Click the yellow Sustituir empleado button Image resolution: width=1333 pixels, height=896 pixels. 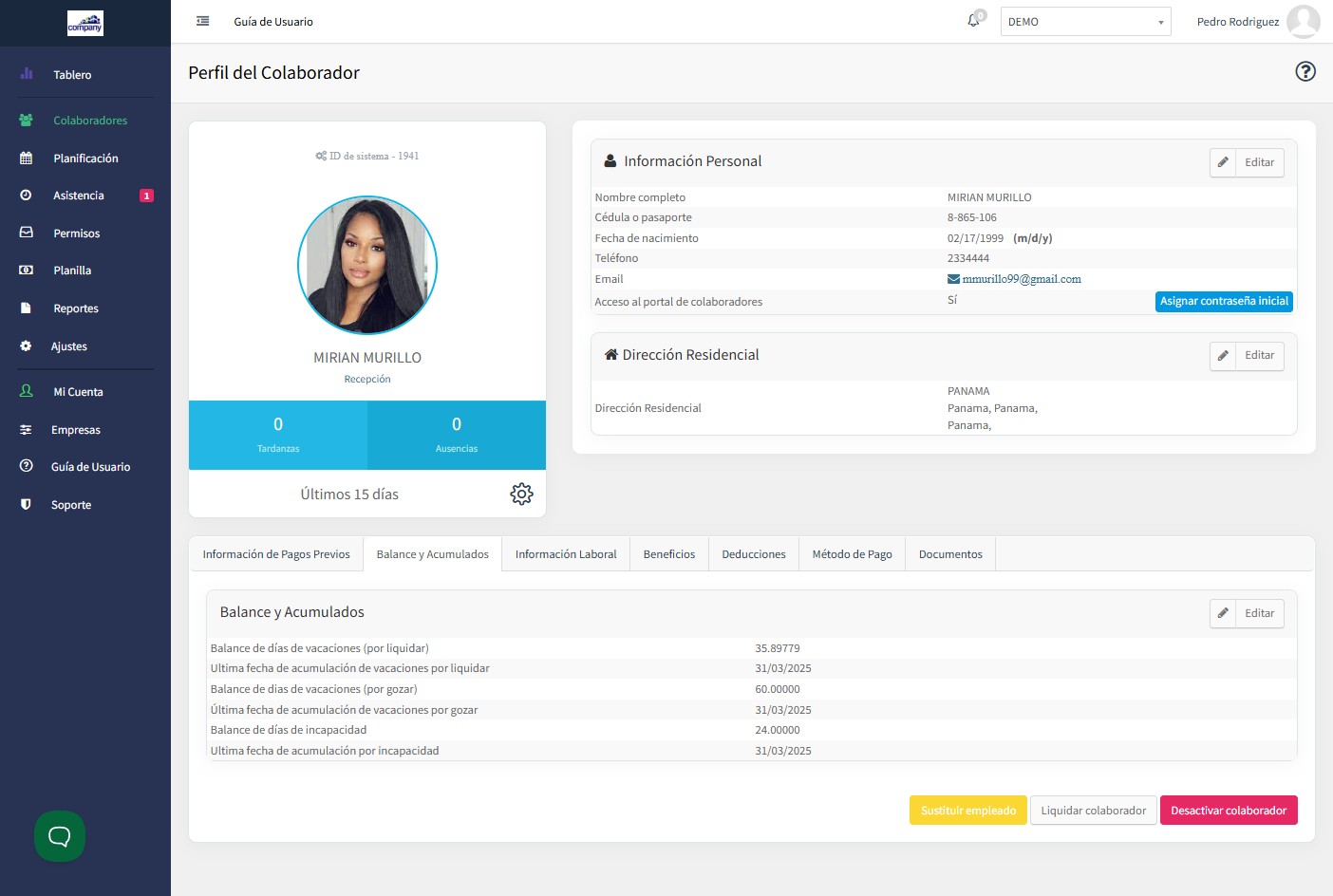(967, 811)
